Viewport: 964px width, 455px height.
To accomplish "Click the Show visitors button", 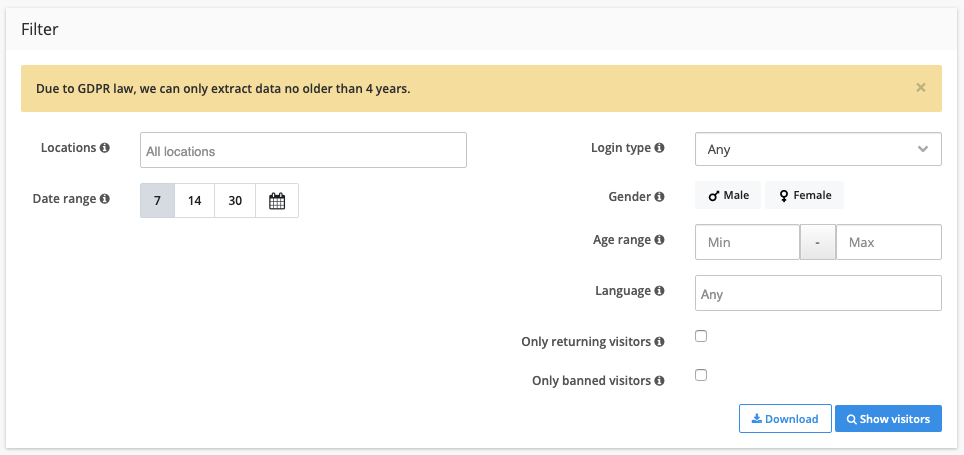I will [x=888, y=419].
